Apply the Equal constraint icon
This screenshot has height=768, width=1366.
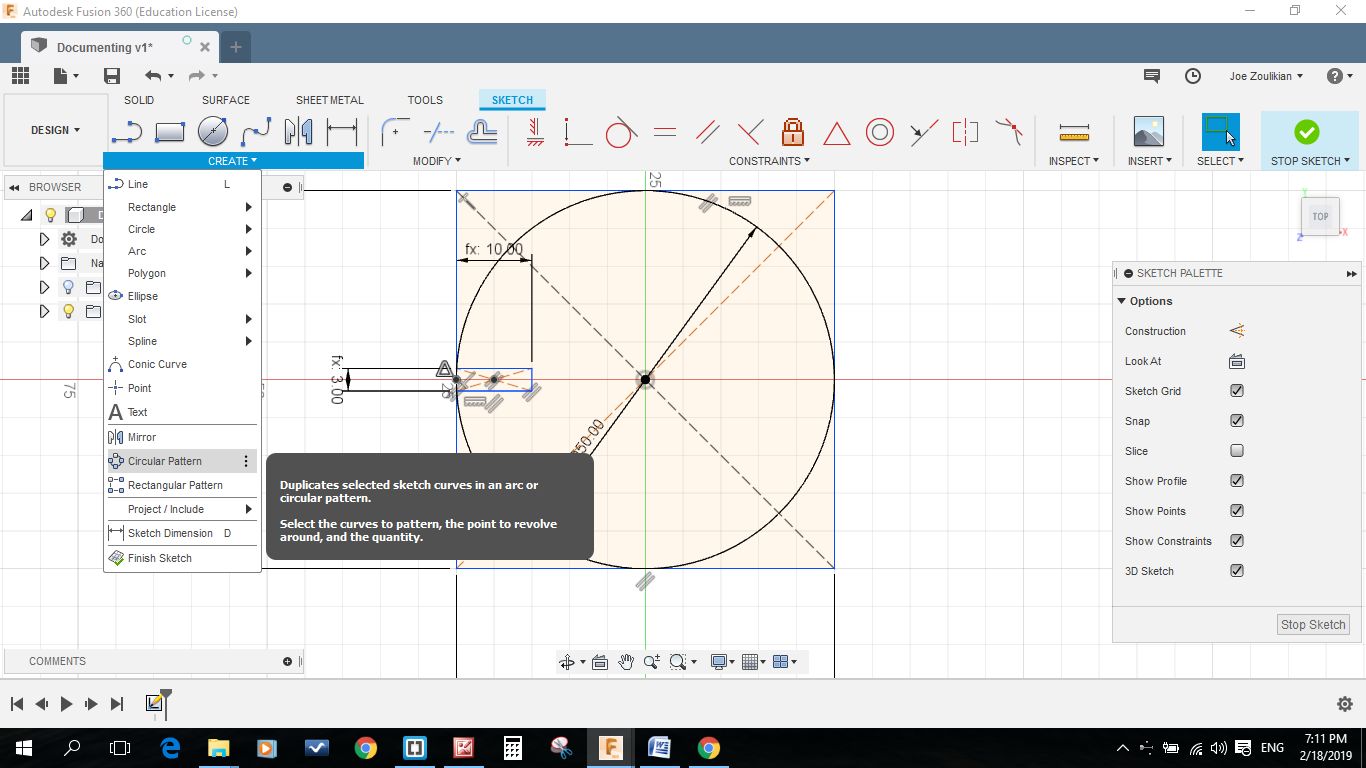click(x=664, y=131)
